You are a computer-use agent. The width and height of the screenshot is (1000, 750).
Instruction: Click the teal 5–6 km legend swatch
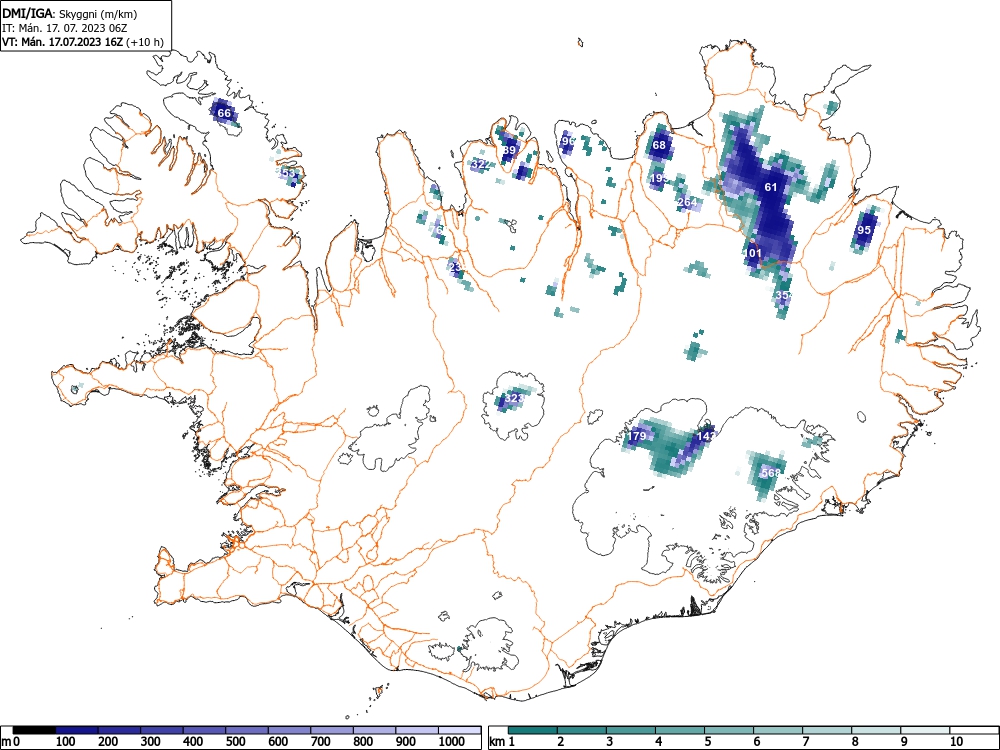[728, 730]
